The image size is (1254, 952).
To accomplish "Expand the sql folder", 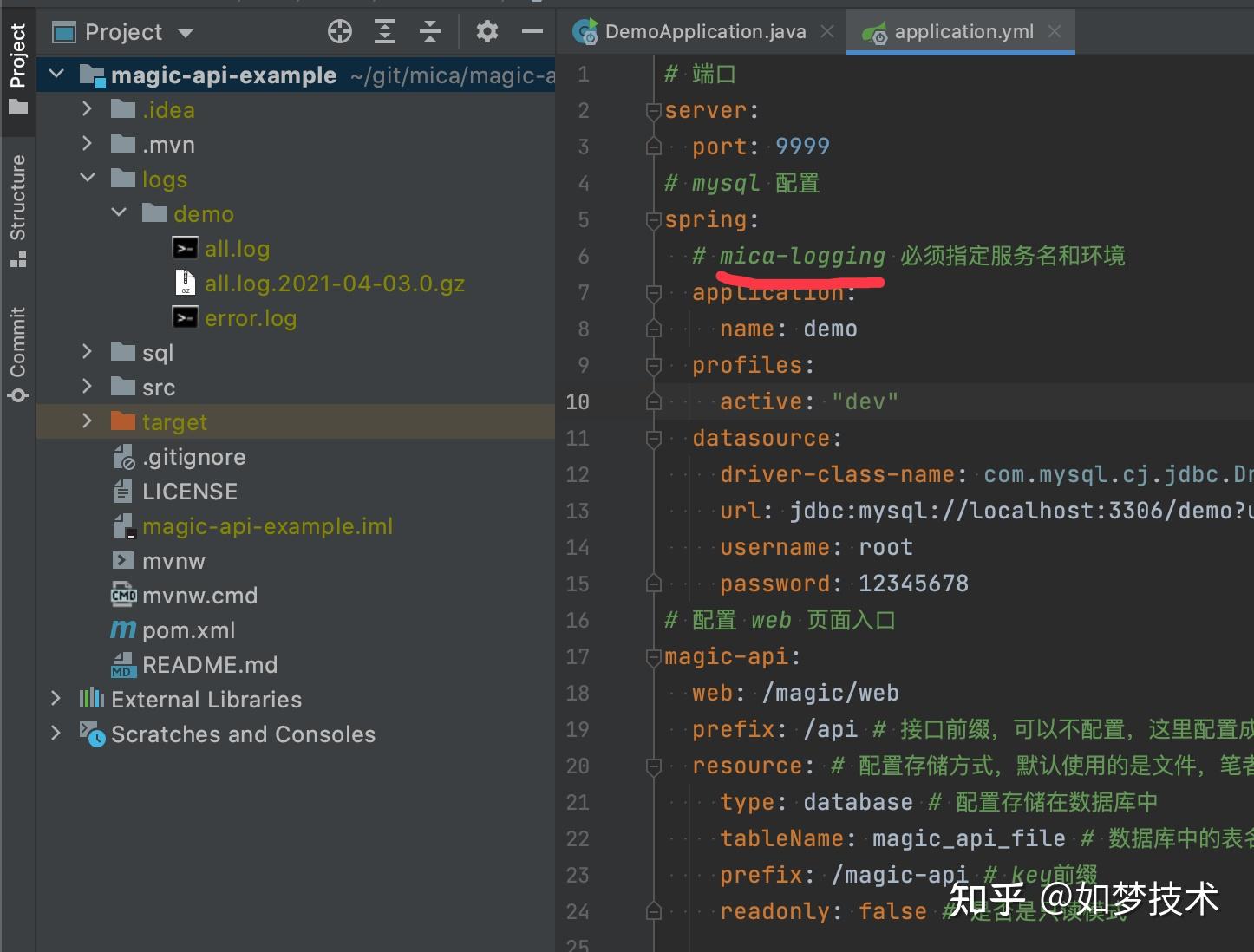I will pyautogui.click(x=87, y=351).
